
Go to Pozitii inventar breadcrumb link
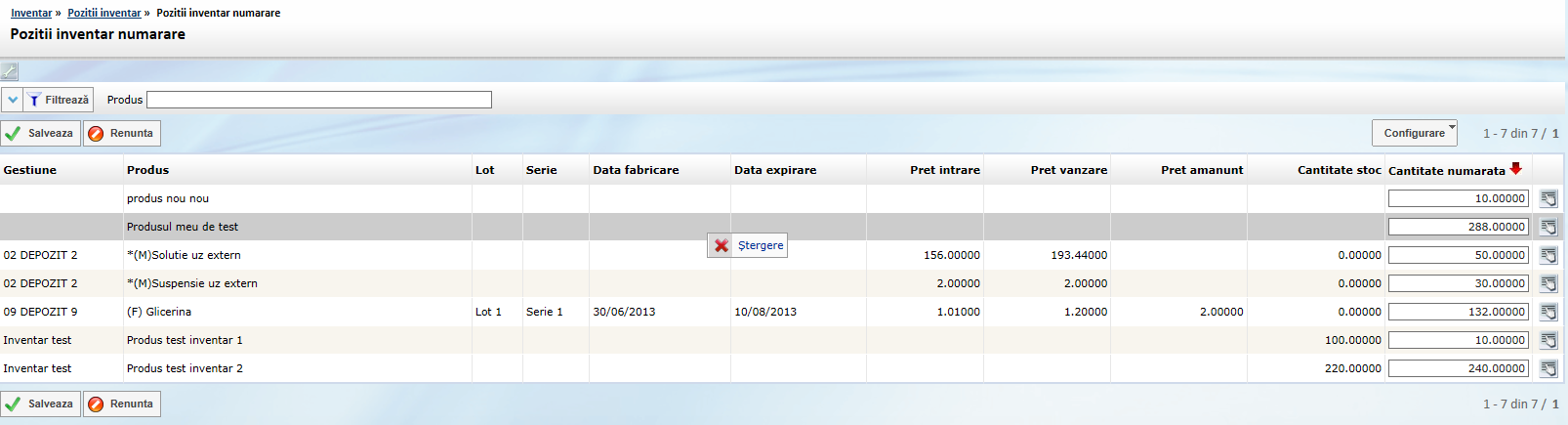(x=103, y=13)
